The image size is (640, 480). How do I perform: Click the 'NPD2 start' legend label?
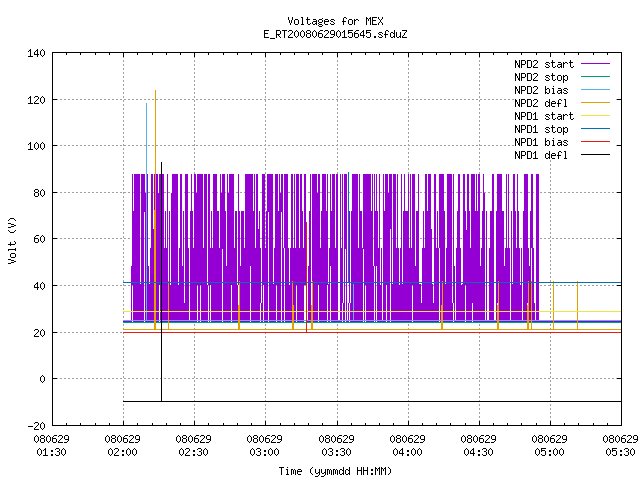(544, 64)
